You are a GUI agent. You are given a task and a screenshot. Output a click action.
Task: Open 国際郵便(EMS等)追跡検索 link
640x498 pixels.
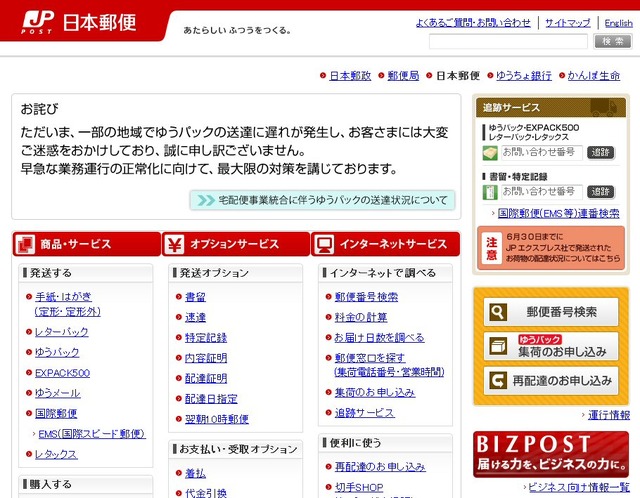(558, 213)
